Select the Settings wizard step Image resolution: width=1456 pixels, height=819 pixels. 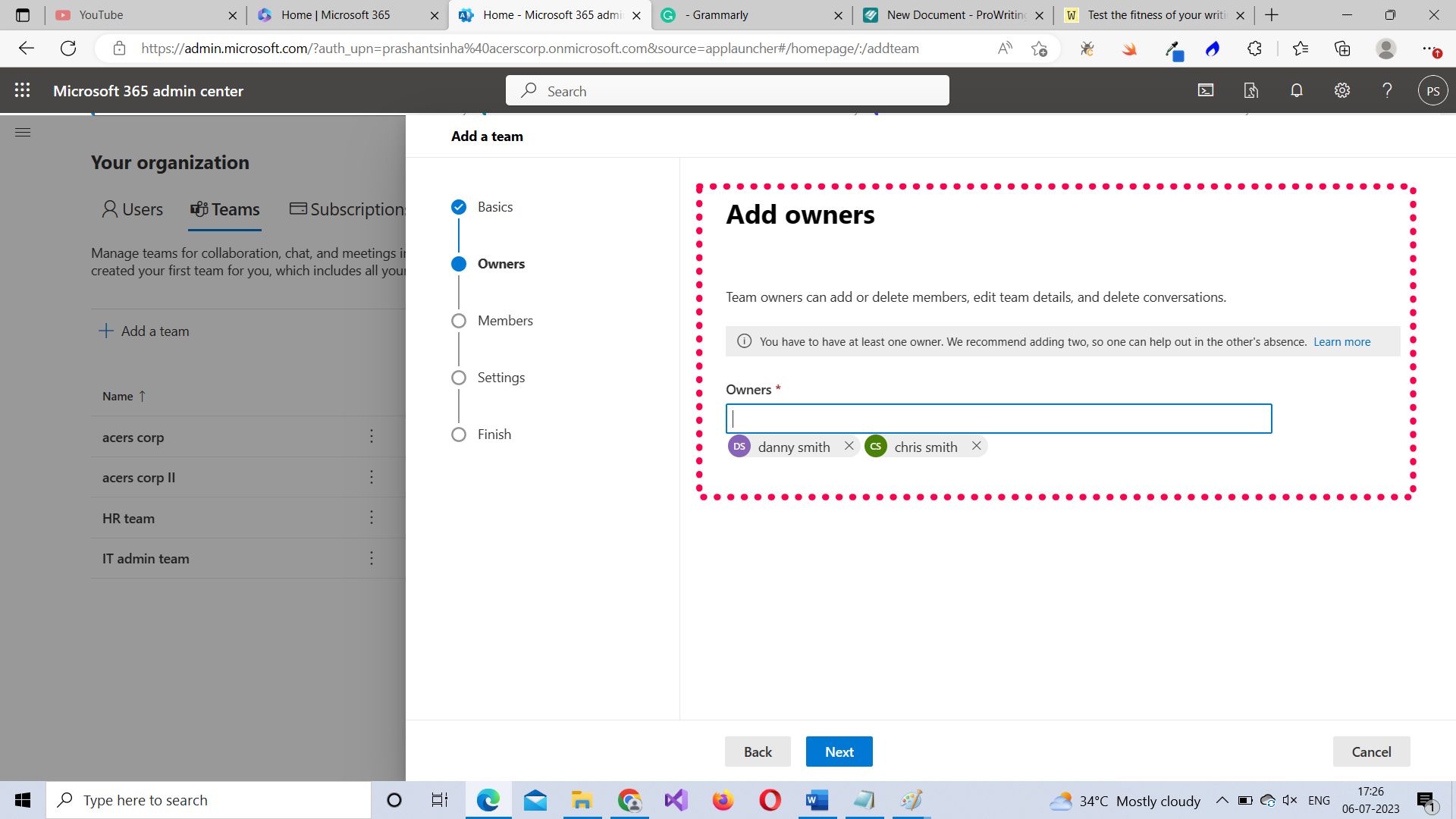pos(500,378)
